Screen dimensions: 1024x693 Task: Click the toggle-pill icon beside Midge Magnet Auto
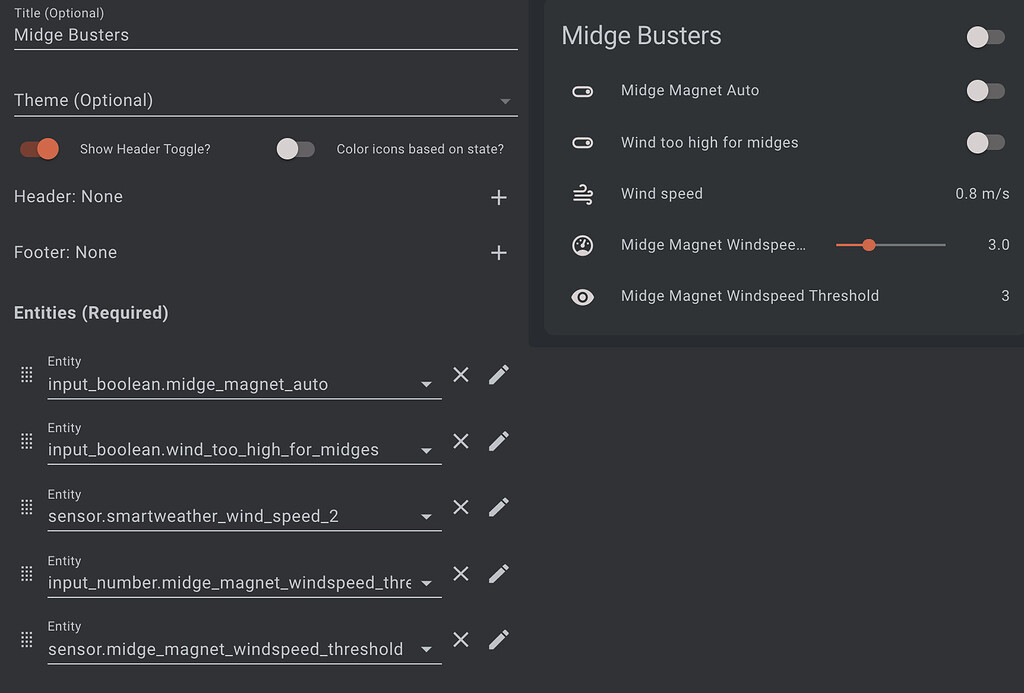[581, 90]
